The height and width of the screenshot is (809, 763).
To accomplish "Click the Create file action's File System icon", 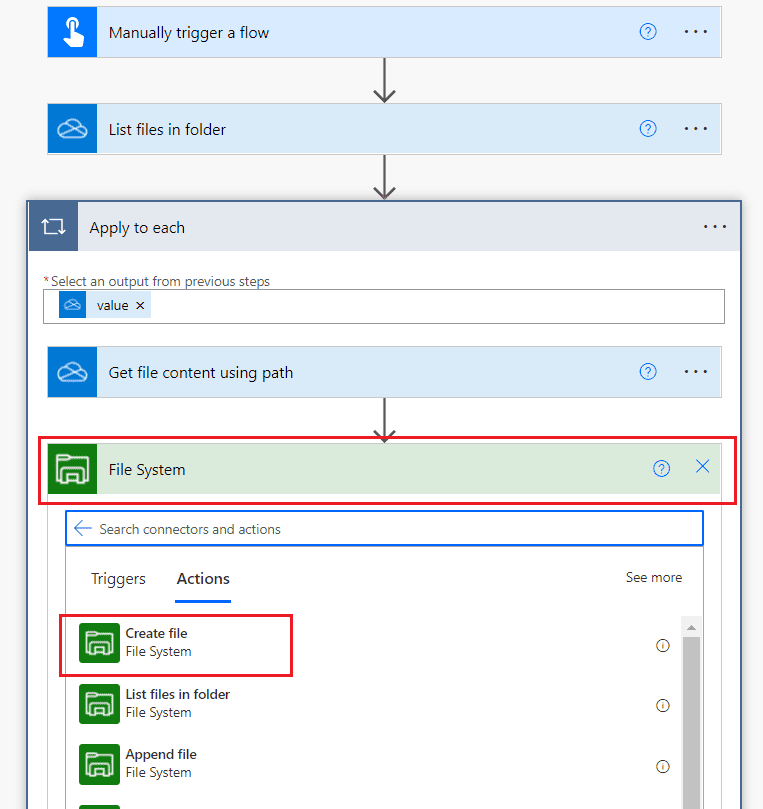I will 100,643.
